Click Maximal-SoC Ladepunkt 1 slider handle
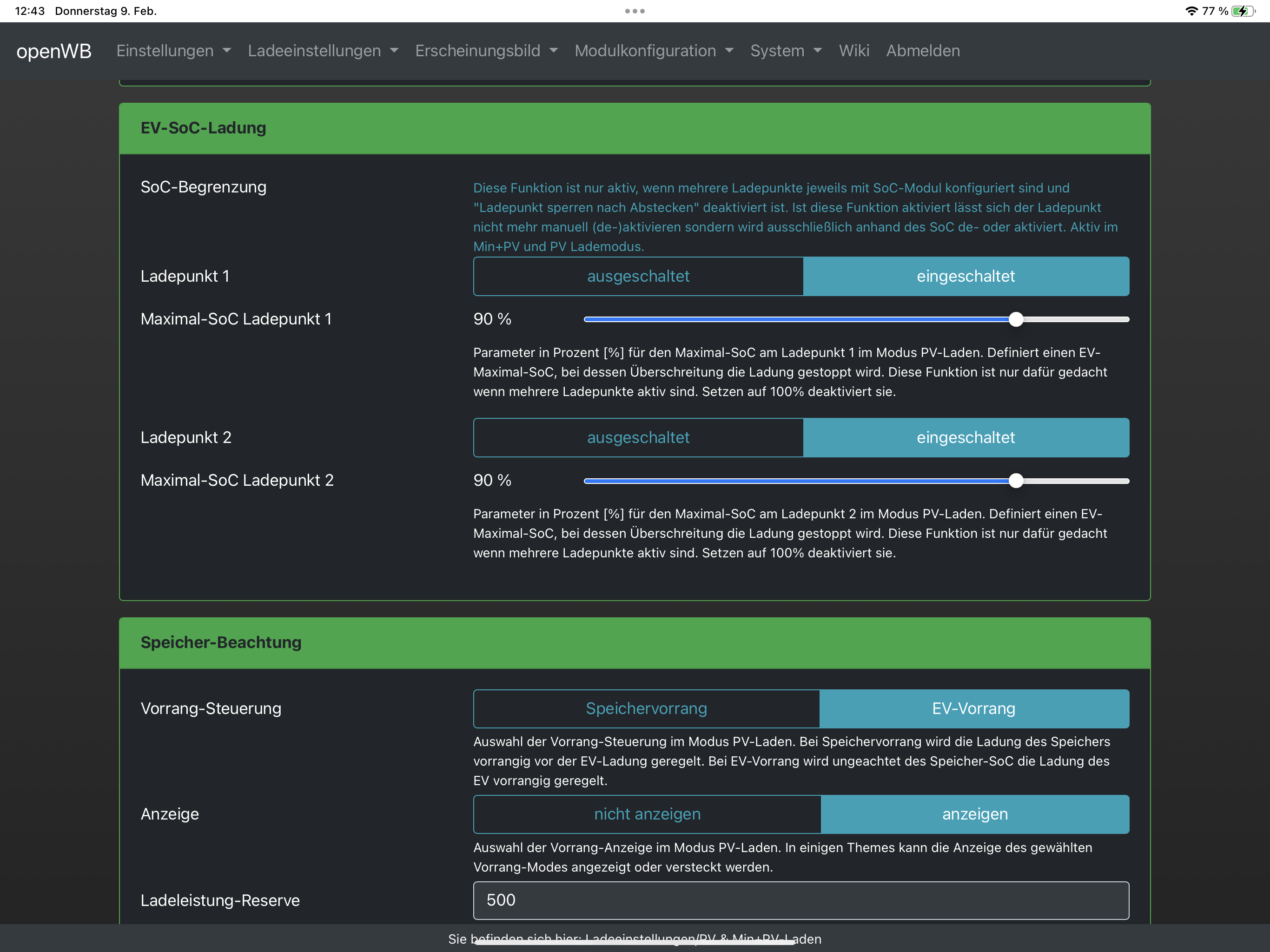 1016,319
